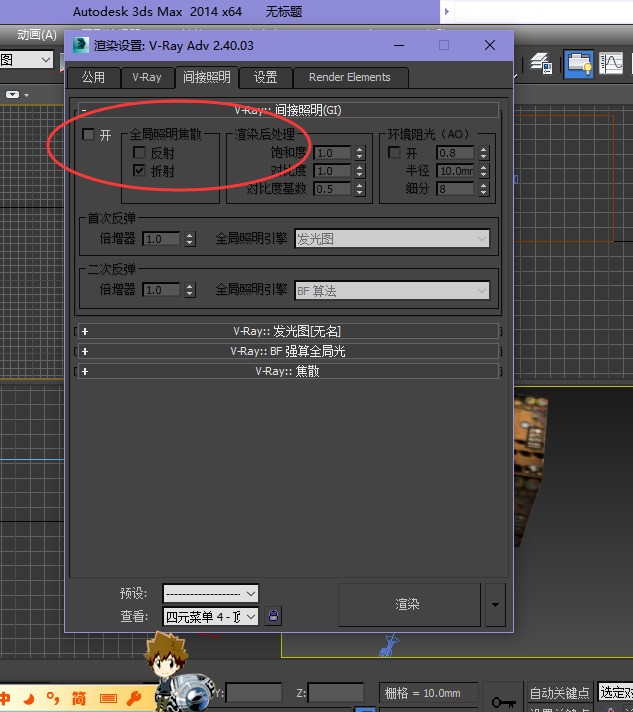This screenshot has height=712, width=633.
Task: Click the key icon in status bar
Action: pyautogui.click(x=503, y=702)
